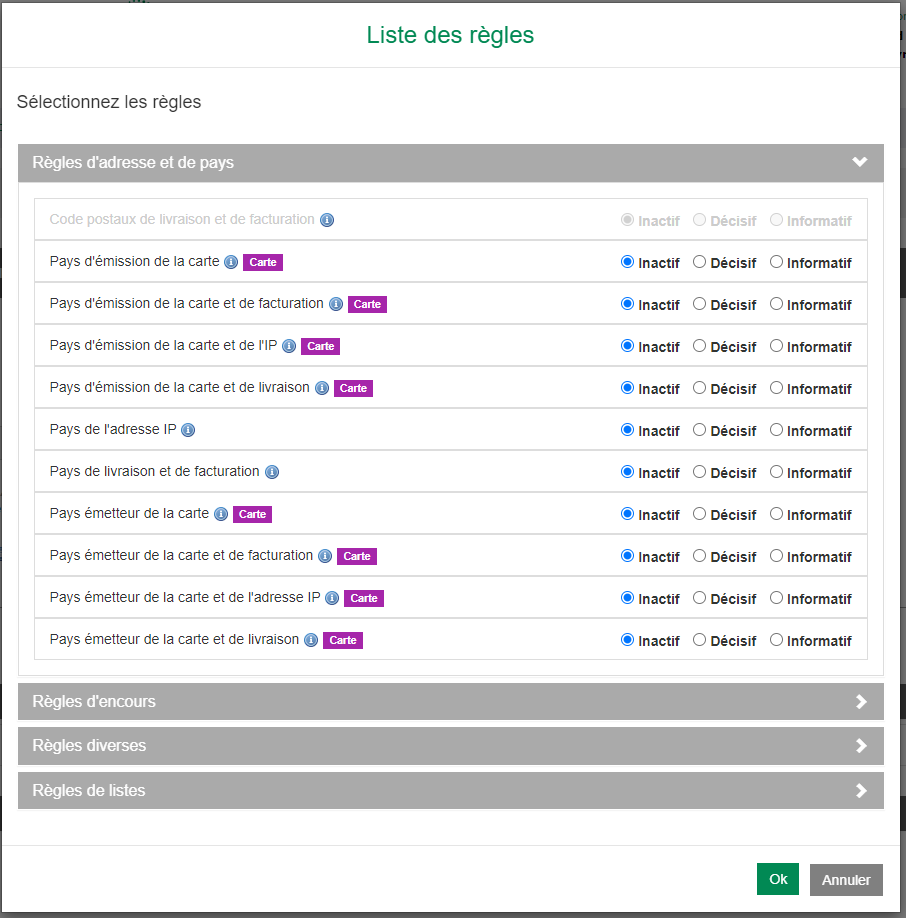Open info icon for "Pays d'émission de la carte et de facturation"
906x918 pixels.
click(335, 304)
